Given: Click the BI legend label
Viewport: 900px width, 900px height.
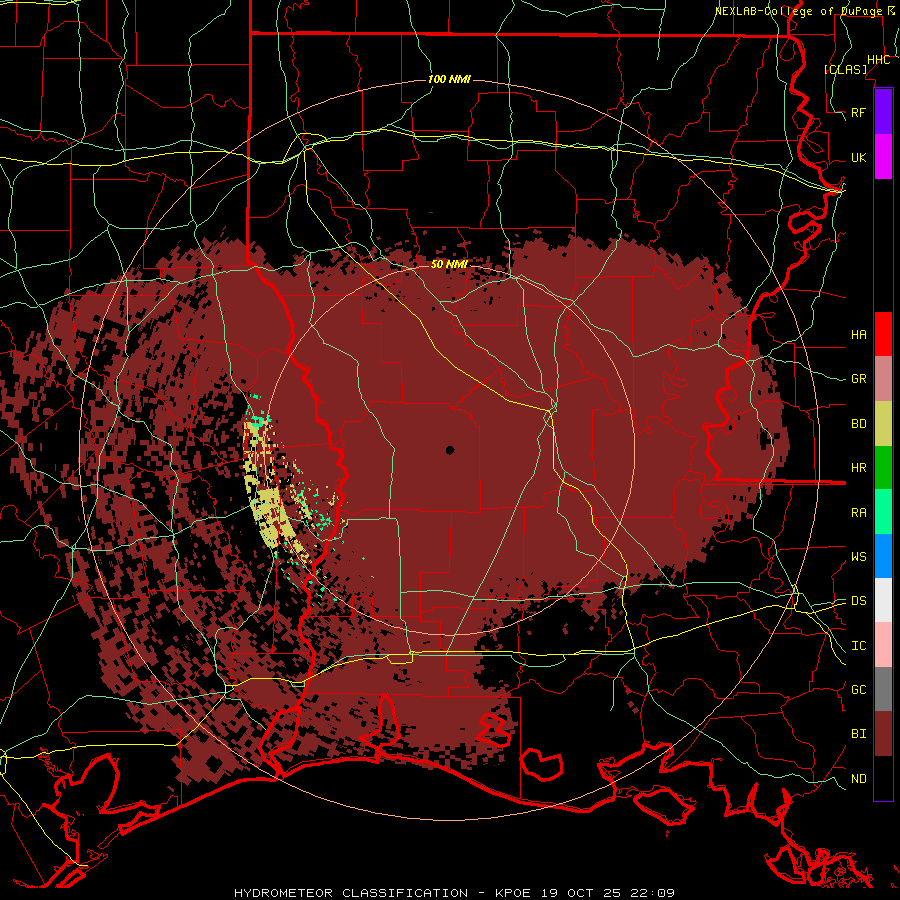Looking at the screenshot, I should (x=858, y=734).
